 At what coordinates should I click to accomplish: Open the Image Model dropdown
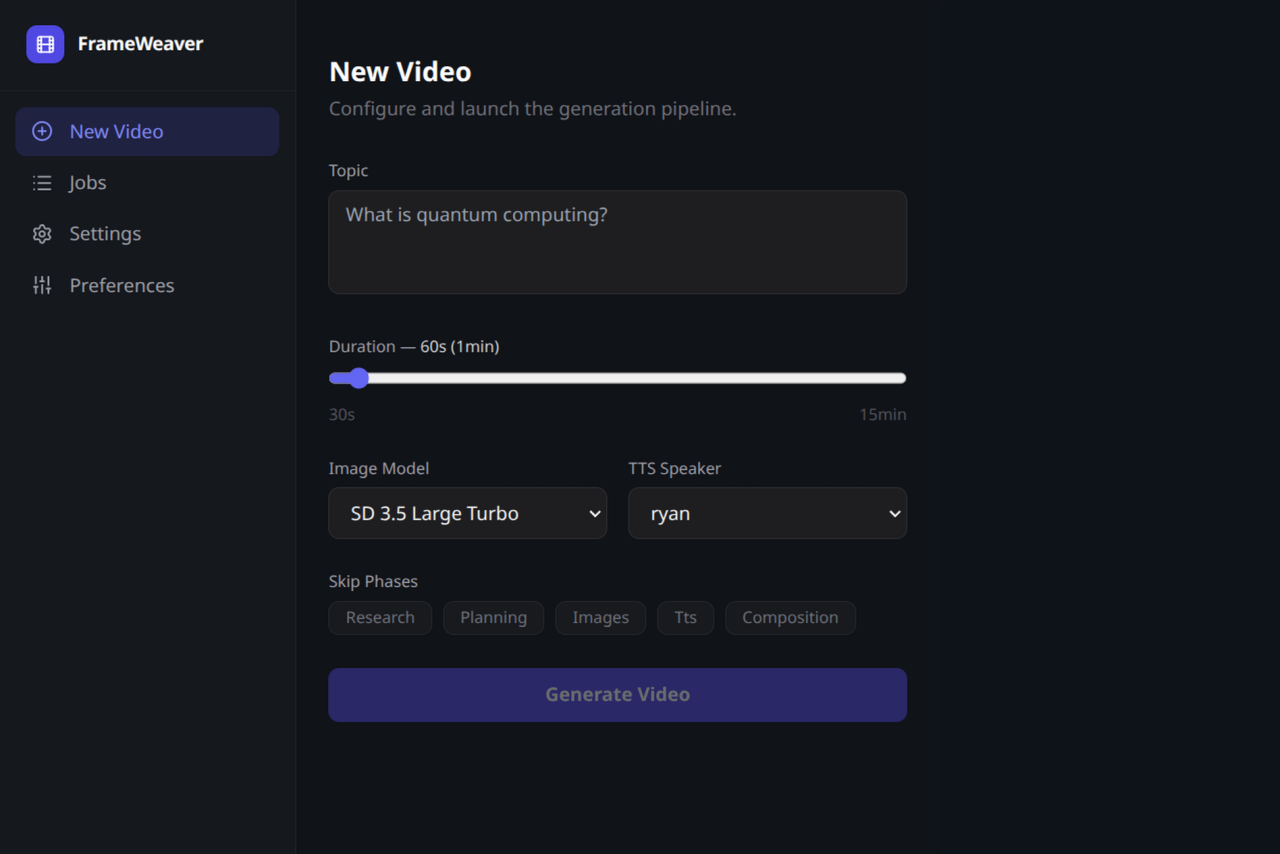[x=468, y=513]
